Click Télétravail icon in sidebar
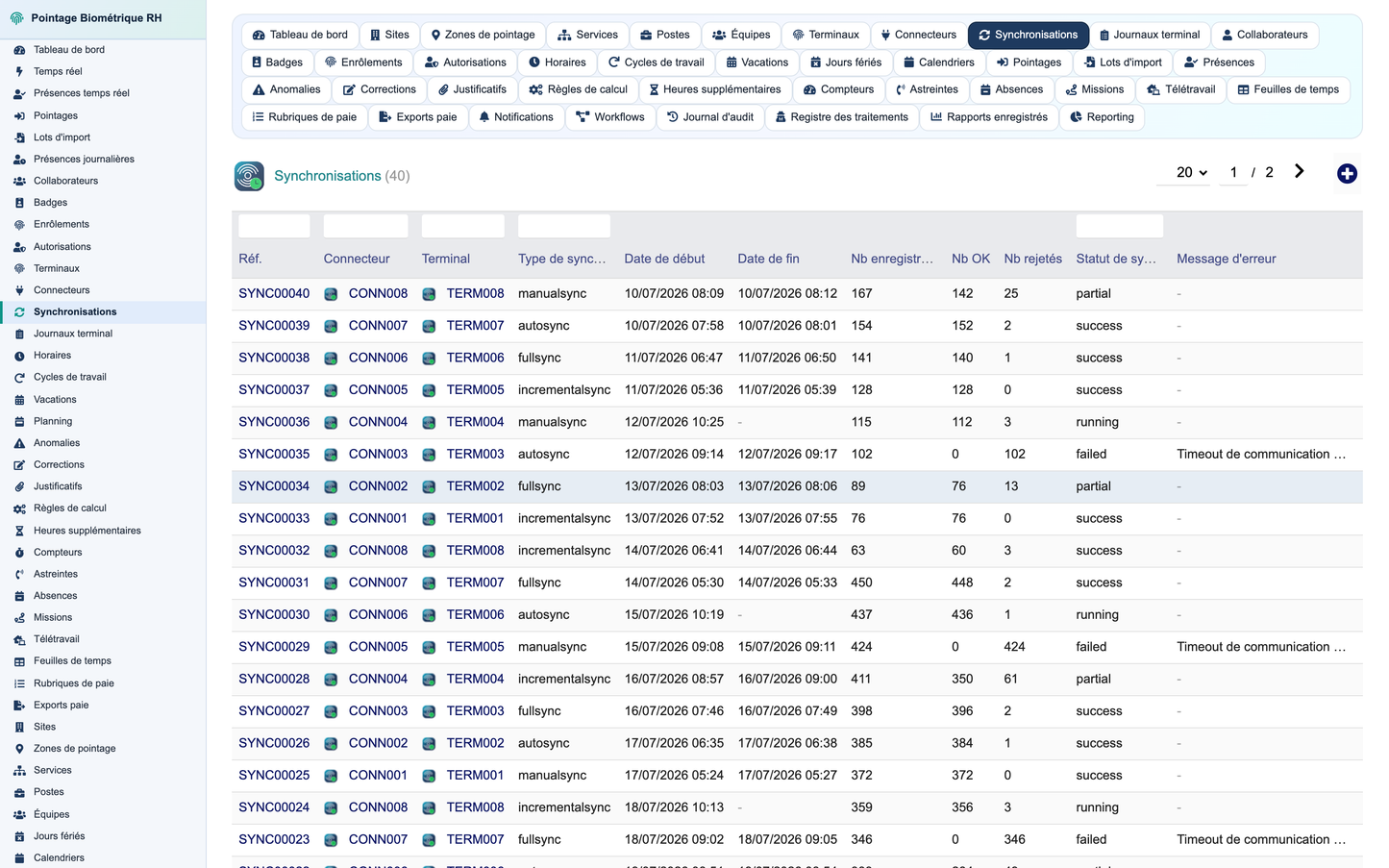This screenshot has height=868, width=1389. [19, 639]
